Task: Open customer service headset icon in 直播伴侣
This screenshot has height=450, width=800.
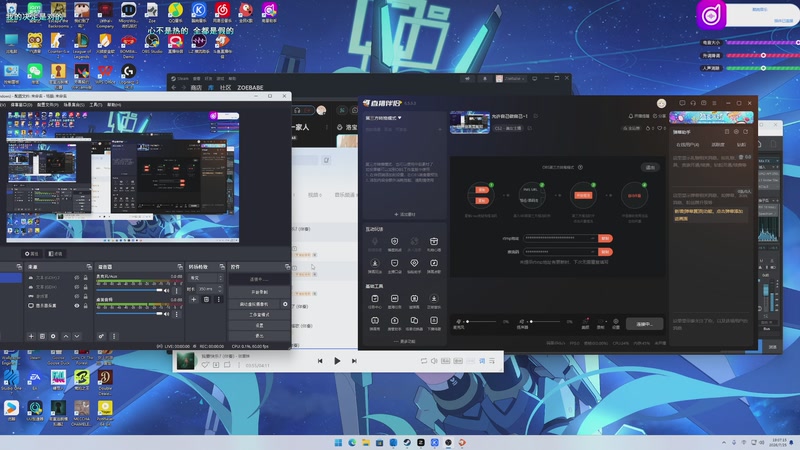Action: point(693,103)
